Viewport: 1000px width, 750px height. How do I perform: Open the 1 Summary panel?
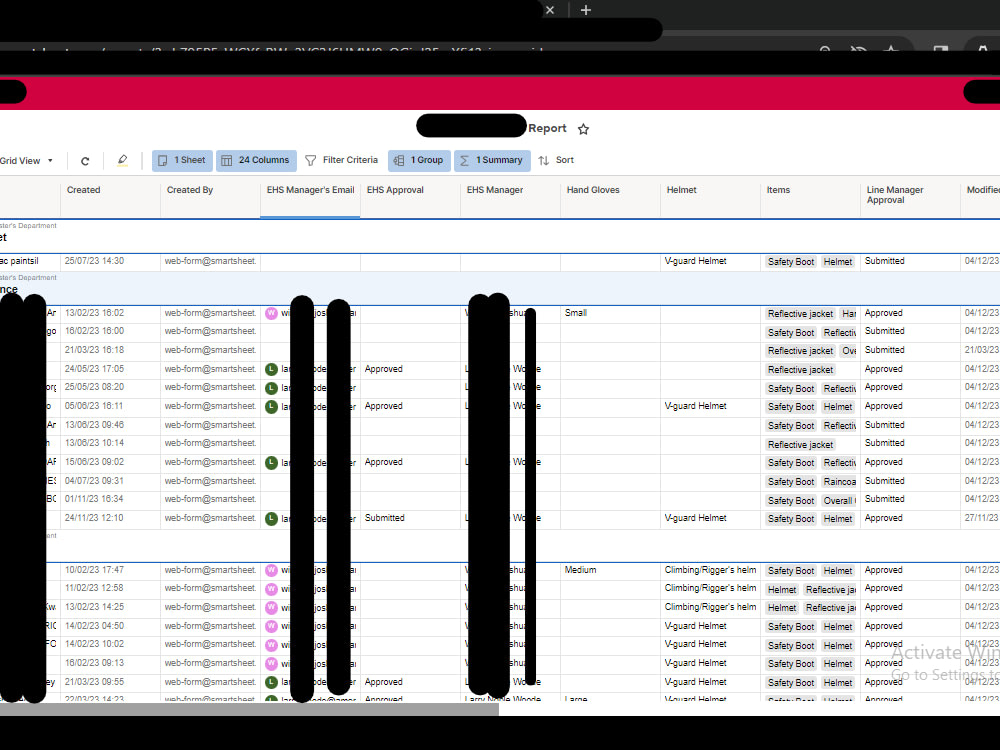tap(492, 160)
